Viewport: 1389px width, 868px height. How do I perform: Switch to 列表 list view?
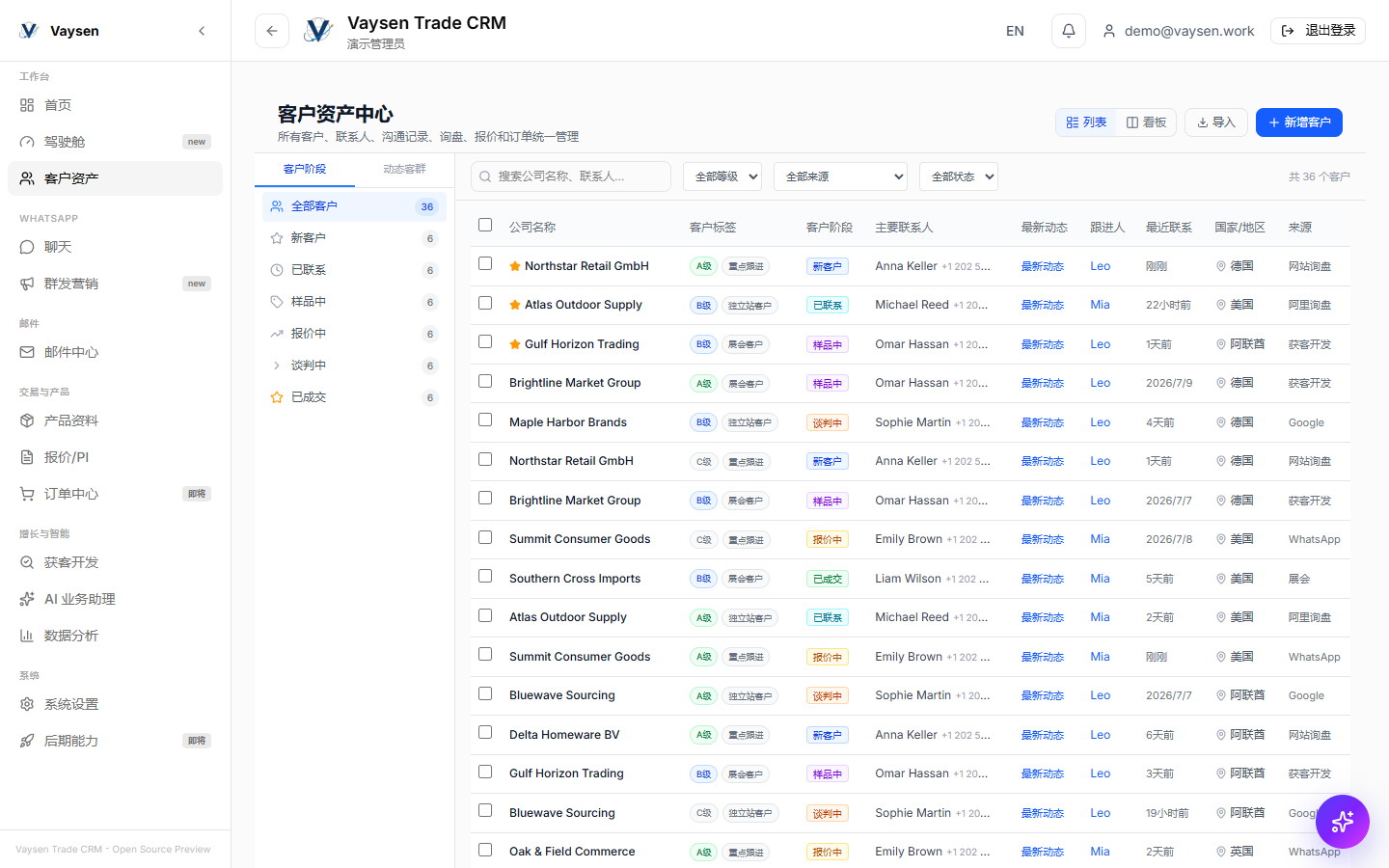click(x=1086, y=122)
